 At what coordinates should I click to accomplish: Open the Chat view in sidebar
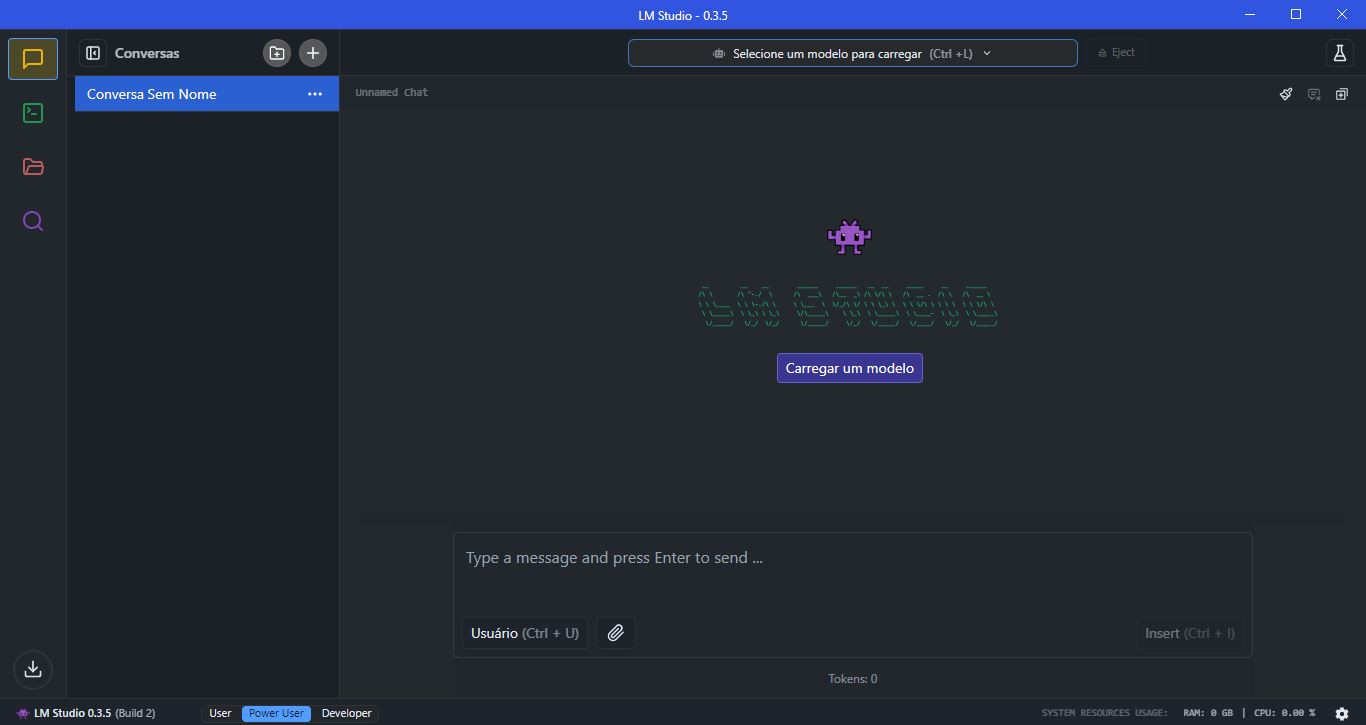pos(33,59)
